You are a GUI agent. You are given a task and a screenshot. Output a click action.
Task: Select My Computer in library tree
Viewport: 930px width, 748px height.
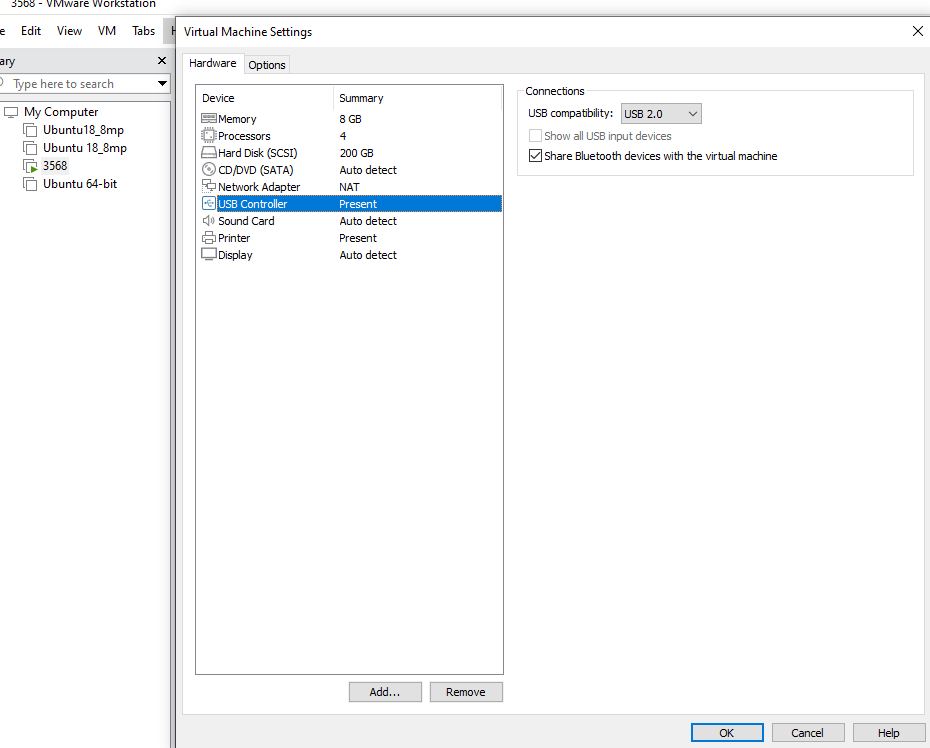tap(61, 112)
